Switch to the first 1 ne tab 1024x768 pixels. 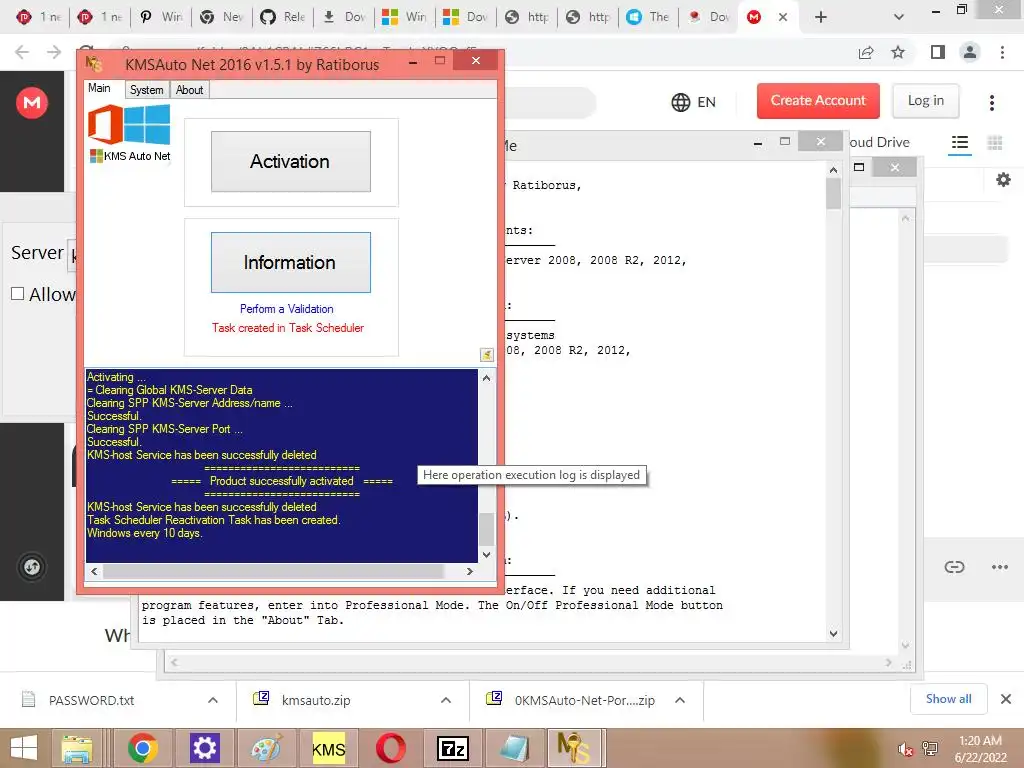coord(38,17)
